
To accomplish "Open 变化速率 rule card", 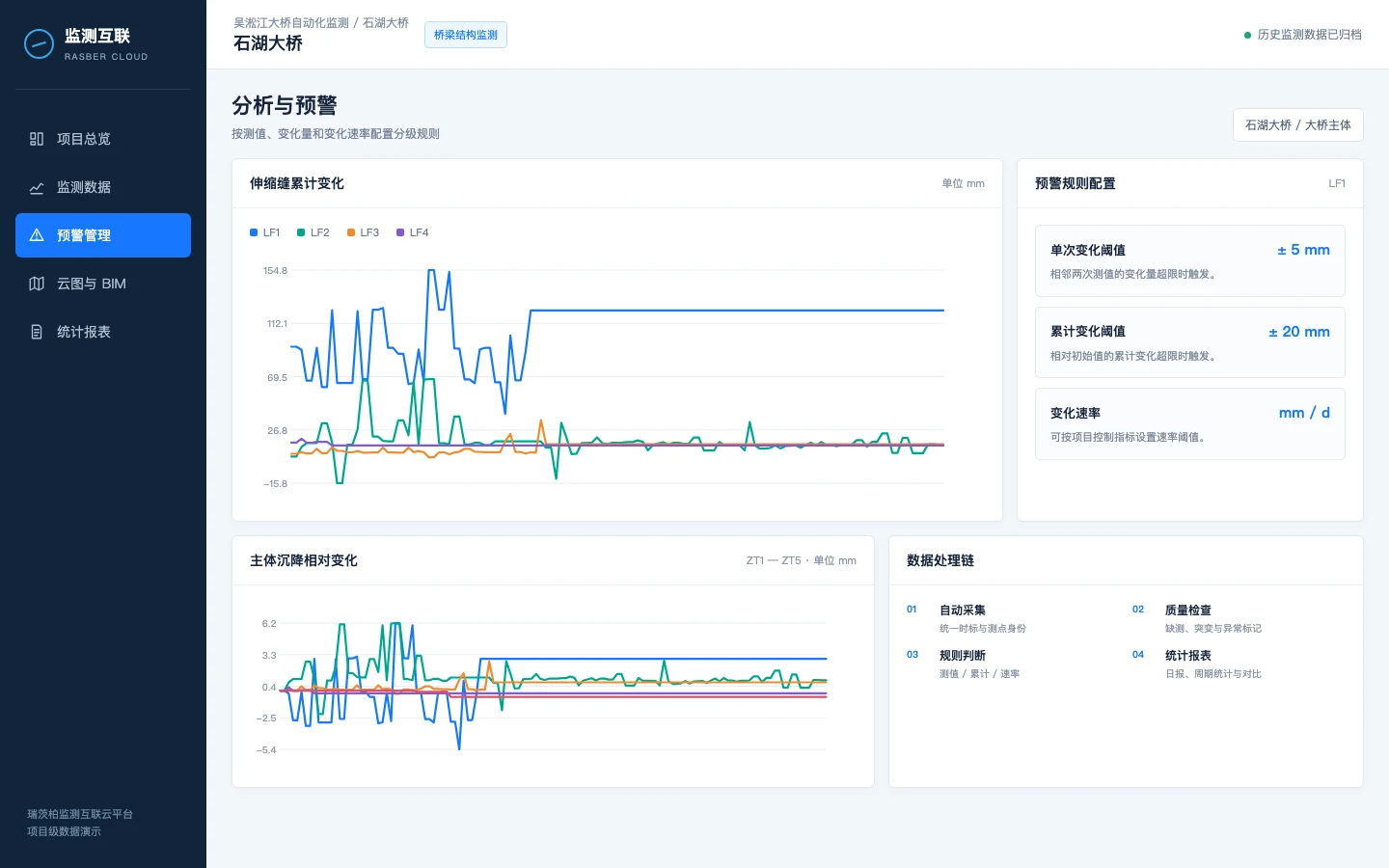I will [1190, 423].
